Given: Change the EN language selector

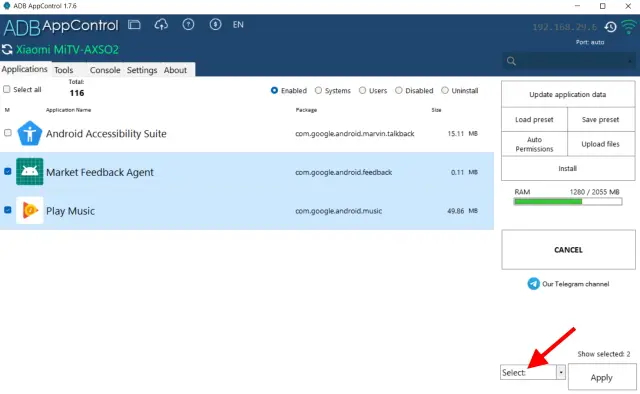Looking at the screenshot, I should click(x=238, y=24).
